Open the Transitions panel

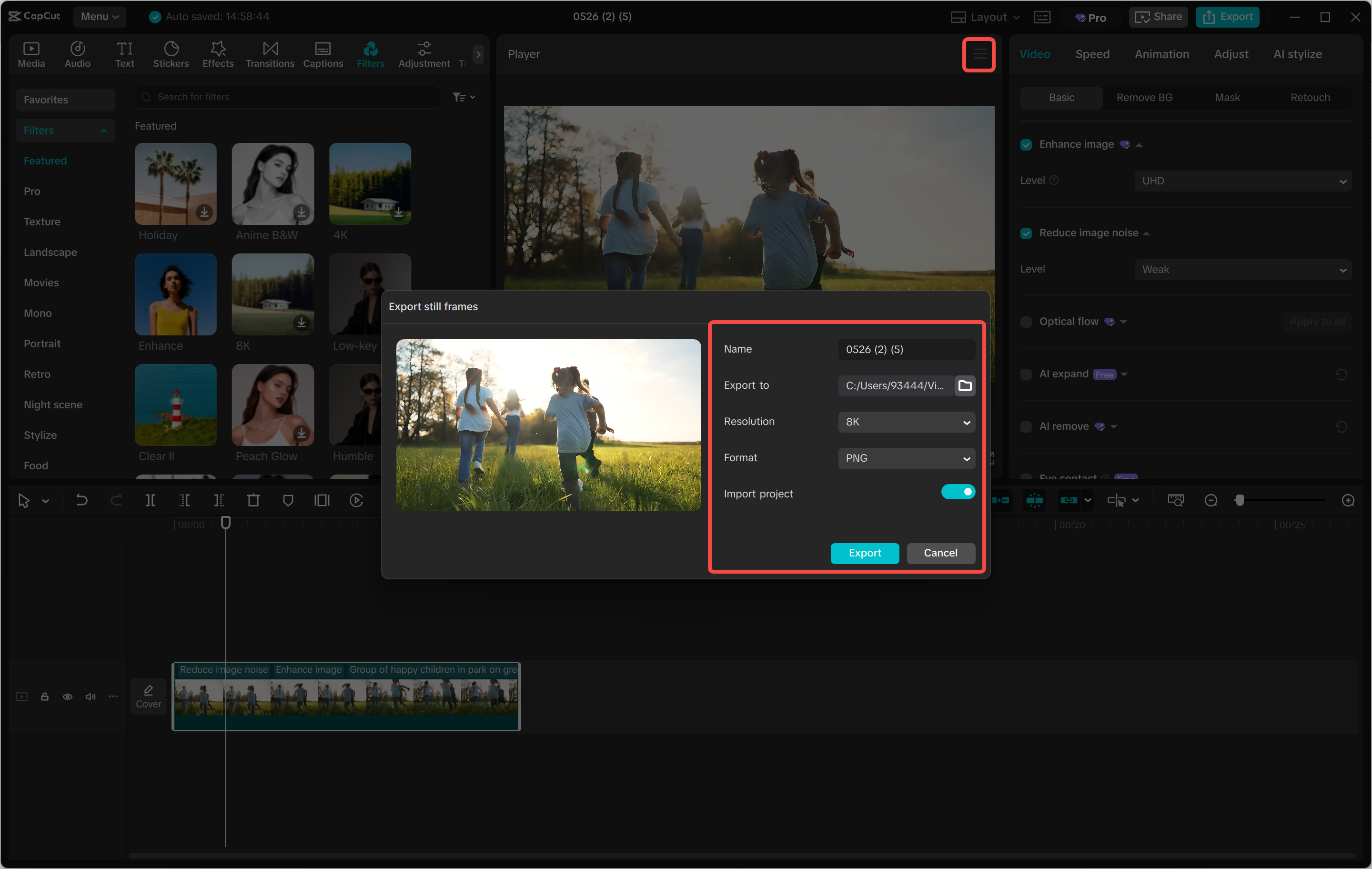(x=270, y=54)
